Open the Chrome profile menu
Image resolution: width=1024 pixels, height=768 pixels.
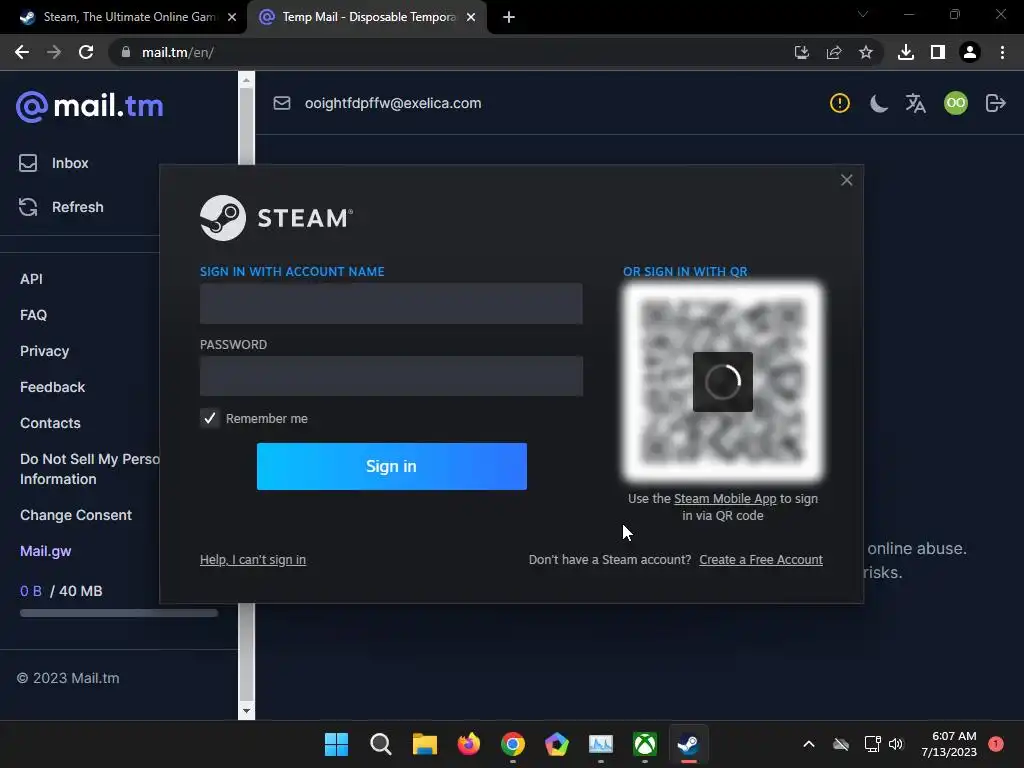[x=970, y=52]
